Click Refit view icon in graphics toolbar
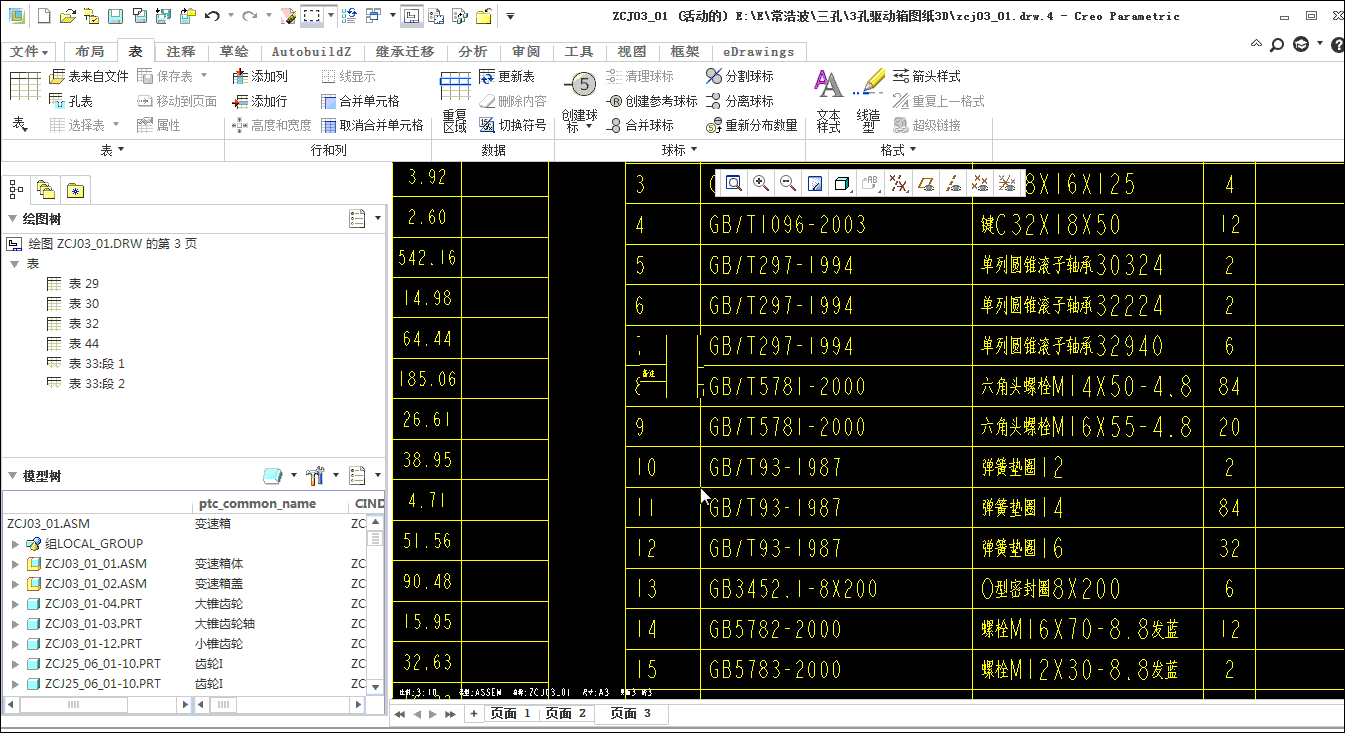The width and height of the screenshot is (1345, 733). point(734,183)
